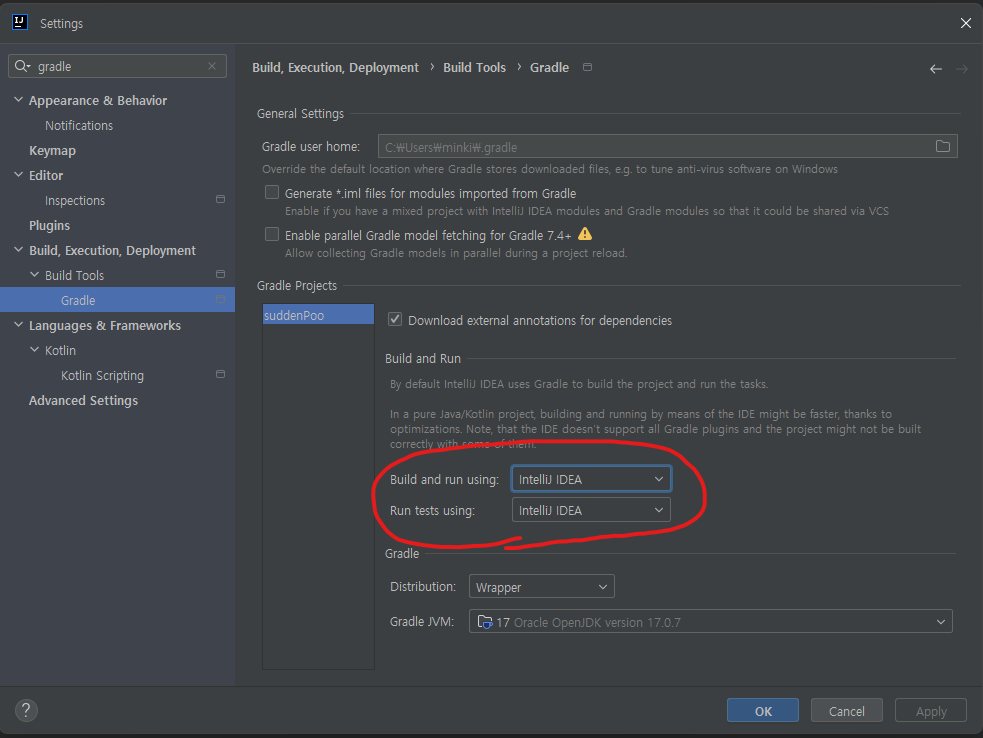The height and width of the screenshot is (738, 983).
Task: Click the forward navigation arrow
Action: (959, 68)
